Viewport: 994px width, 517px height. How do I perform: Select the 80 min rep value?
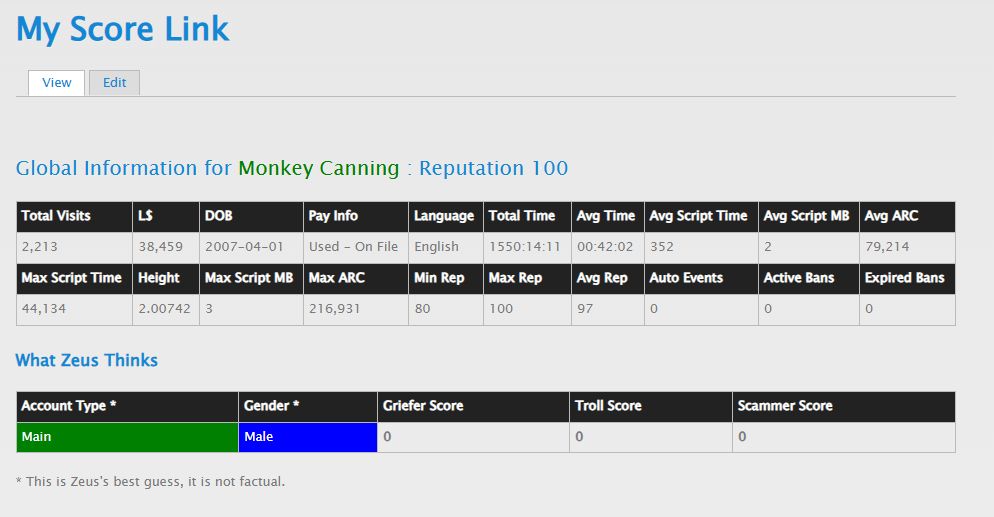[422, 309]
